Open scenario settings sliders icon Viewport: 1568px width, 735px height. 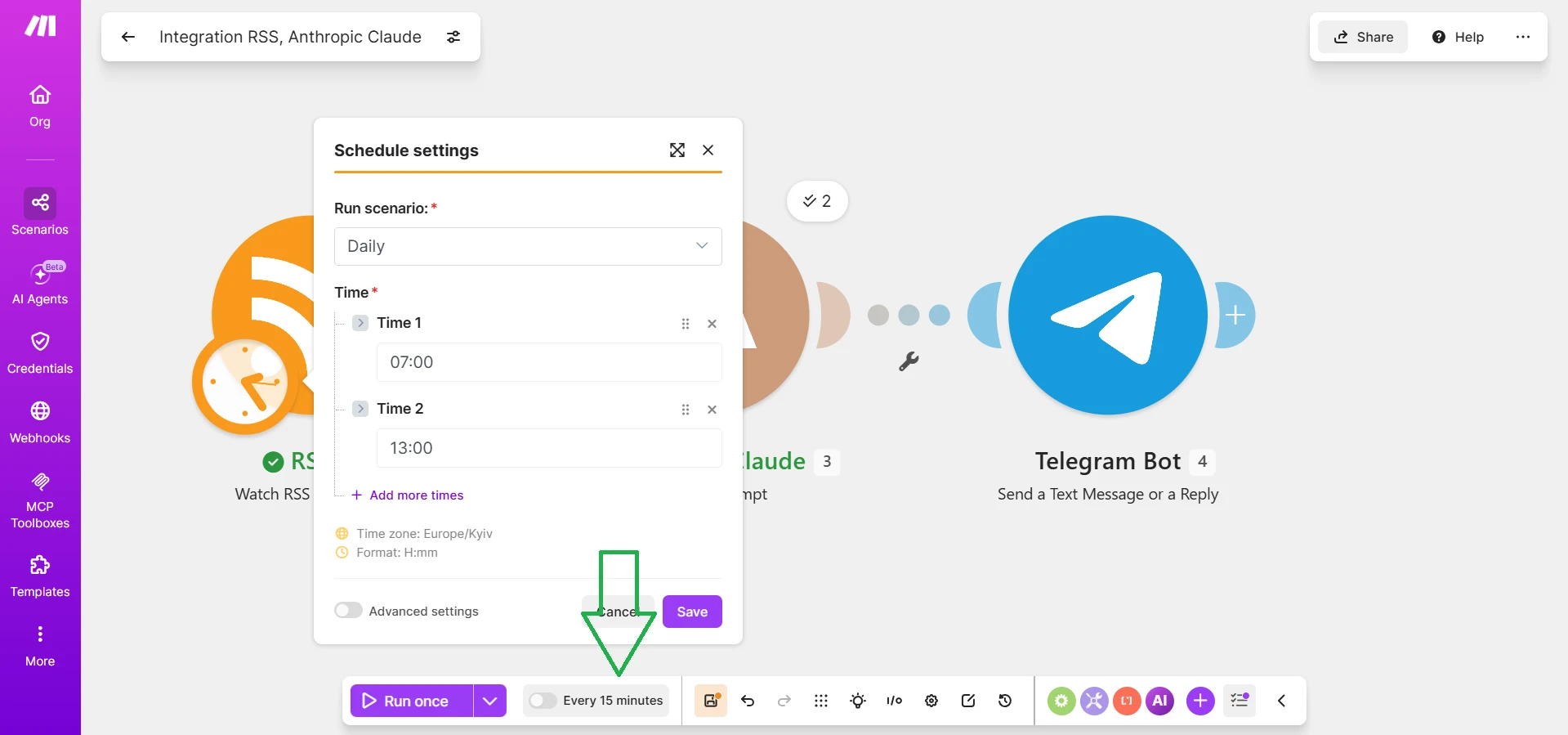point(453,37)
